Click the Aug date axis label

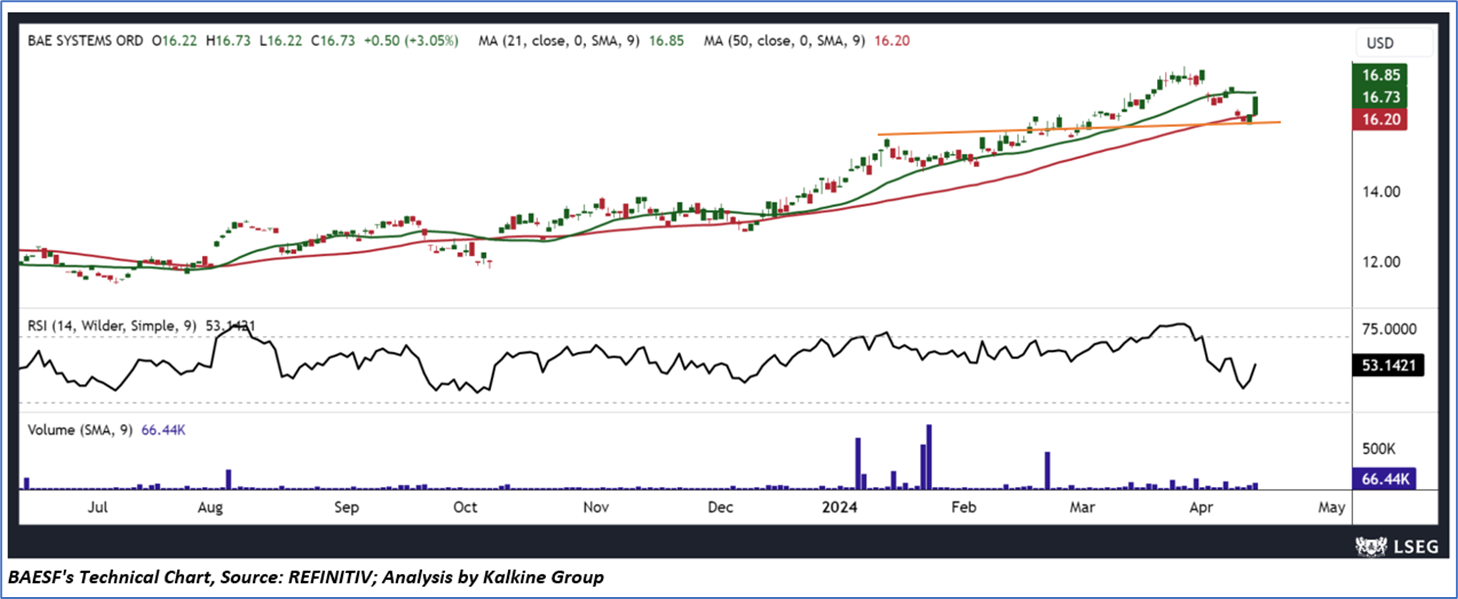[209, 508]
